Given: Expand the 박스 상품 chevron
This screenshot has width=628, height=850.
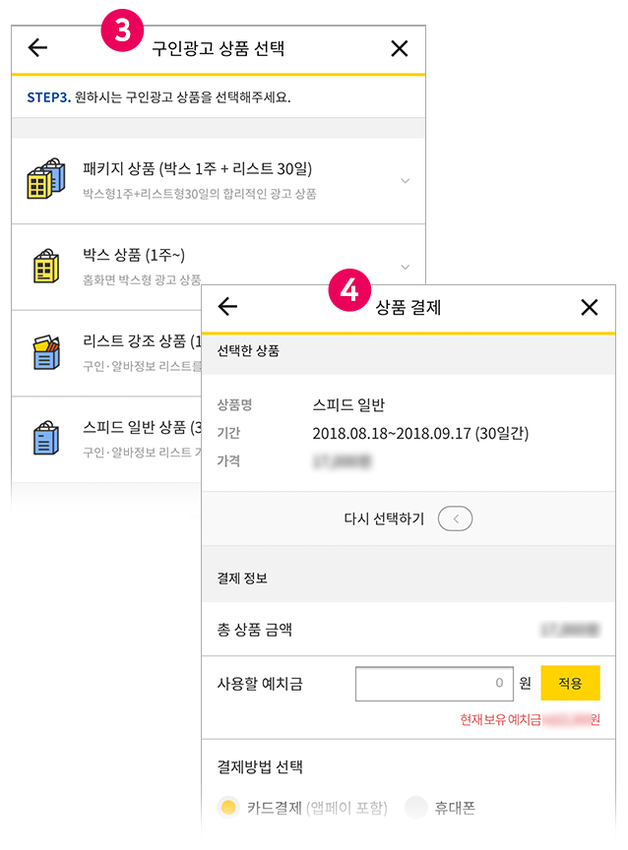Looking at the screenshot, I should coord(404,267).
